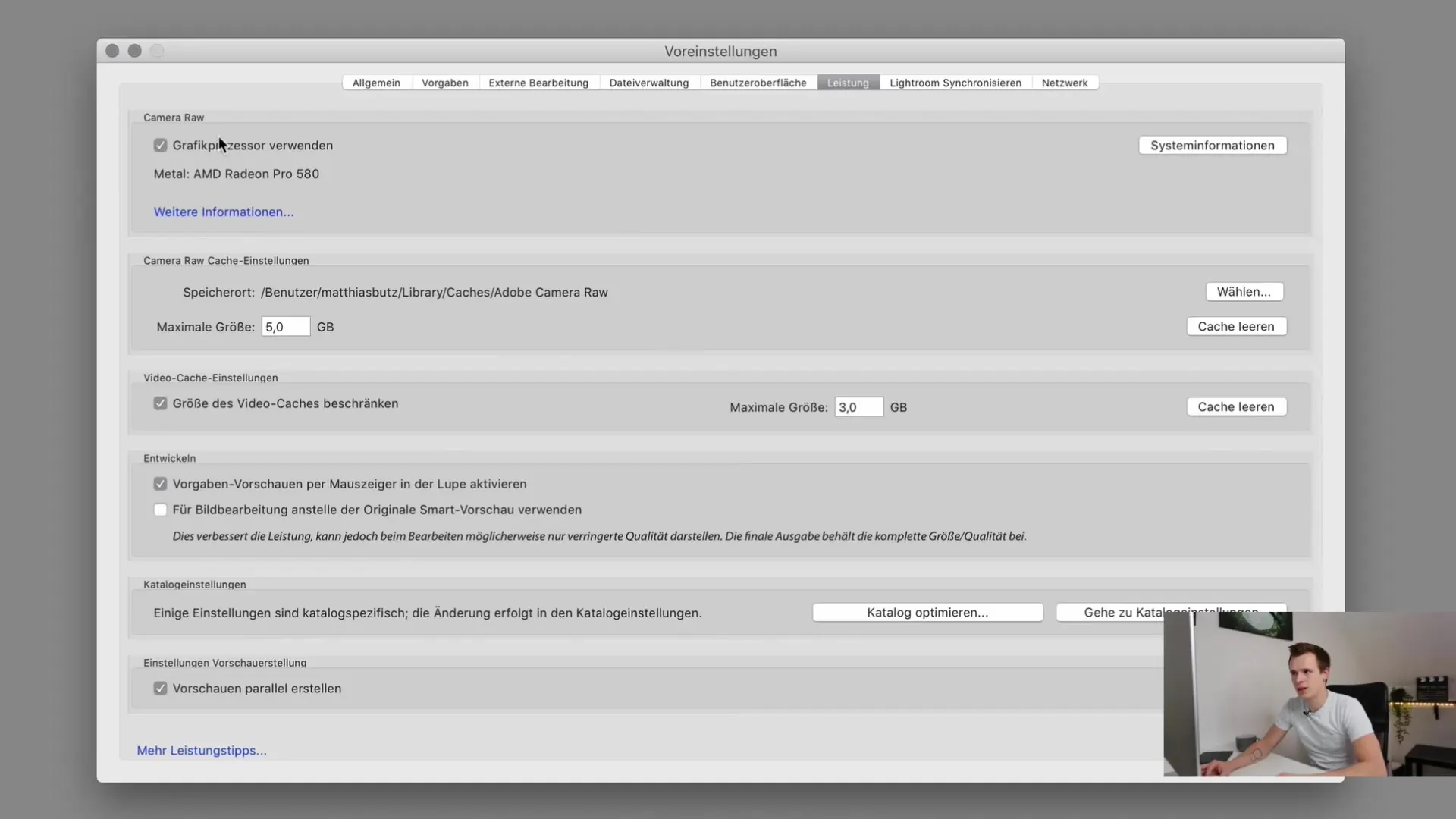This screenshot has width=1456, height=819.
Task: Open the Benutzeroberfläche tab
Action: point(758,83)
